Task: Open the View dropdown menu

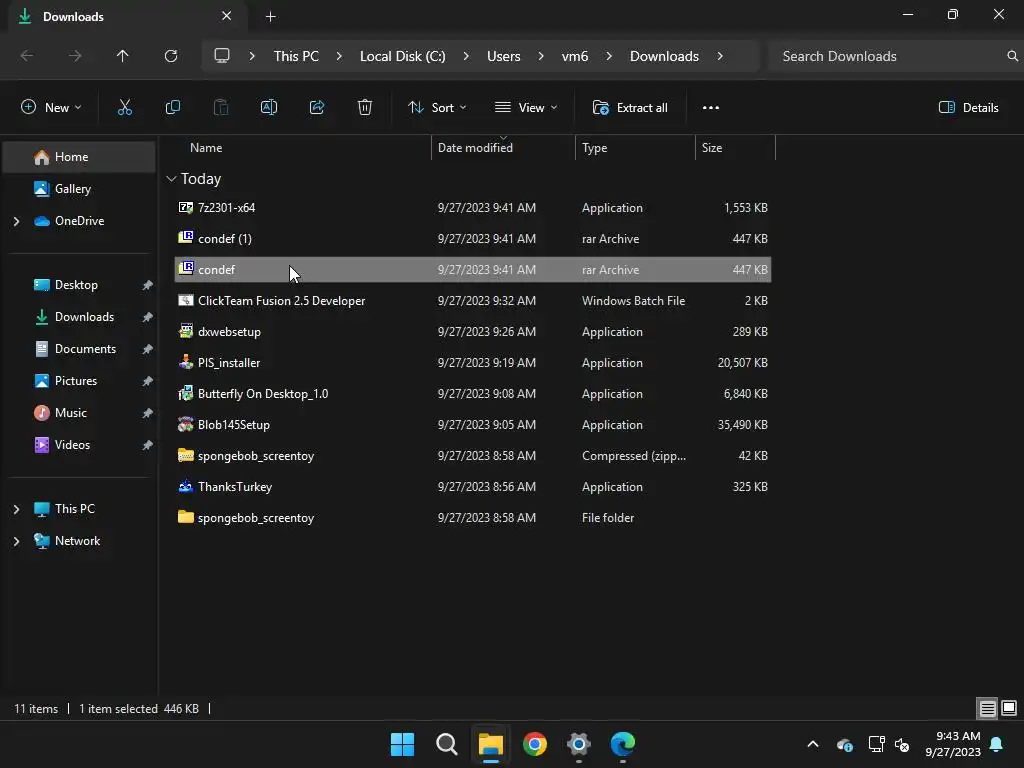Action: click(526, 107)
